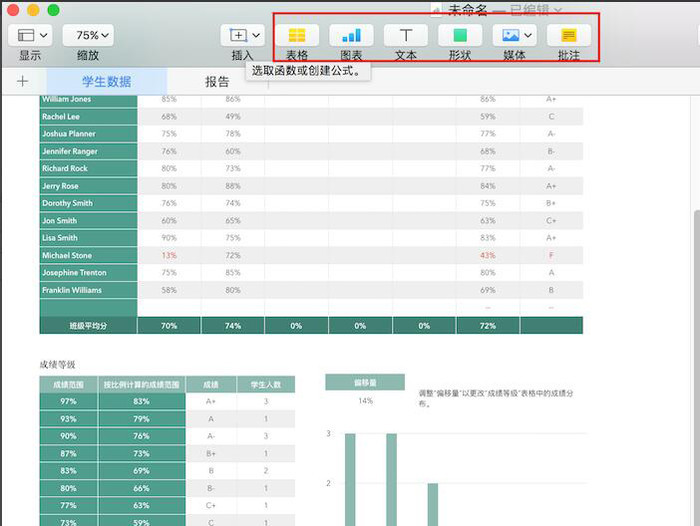Open the 75% zoom dropdown
Image resolution: width=700 pixels, height=526 pixels.
click(88, 35)
